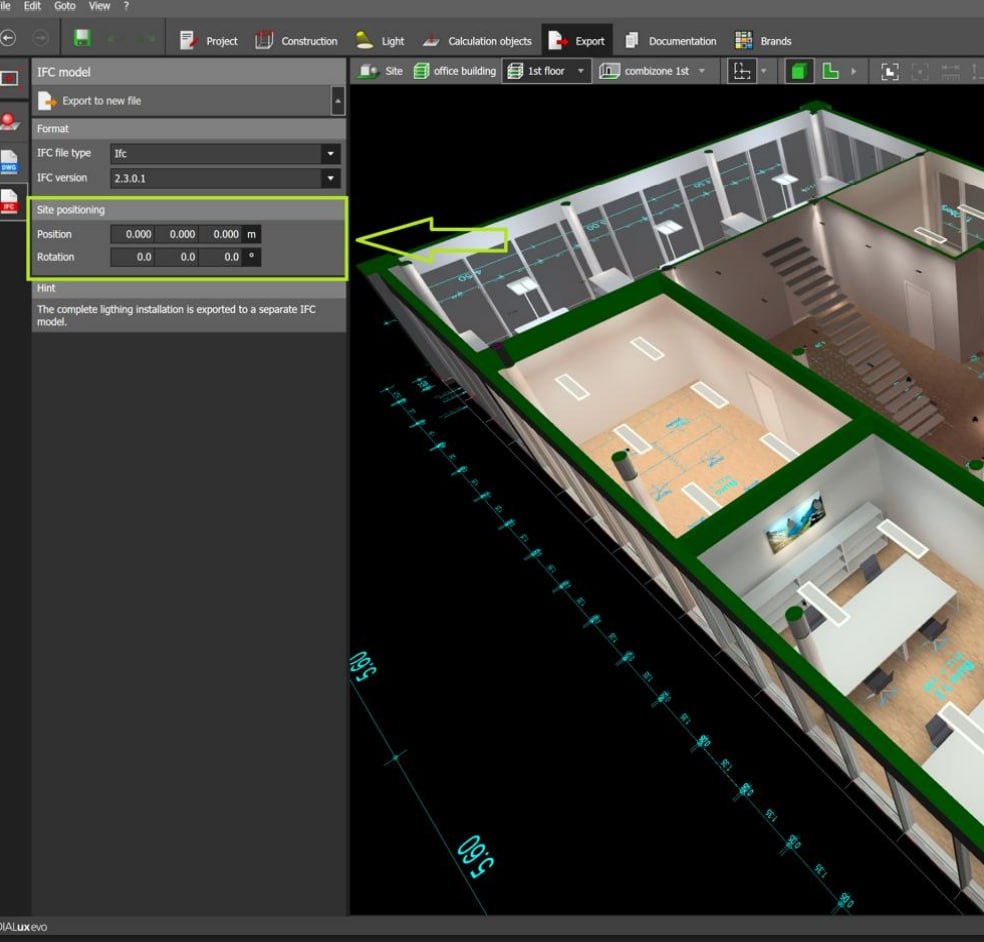Save project with green floppy disk icon
The height and width of the screenshot is (942, 984).
[82, 38]
